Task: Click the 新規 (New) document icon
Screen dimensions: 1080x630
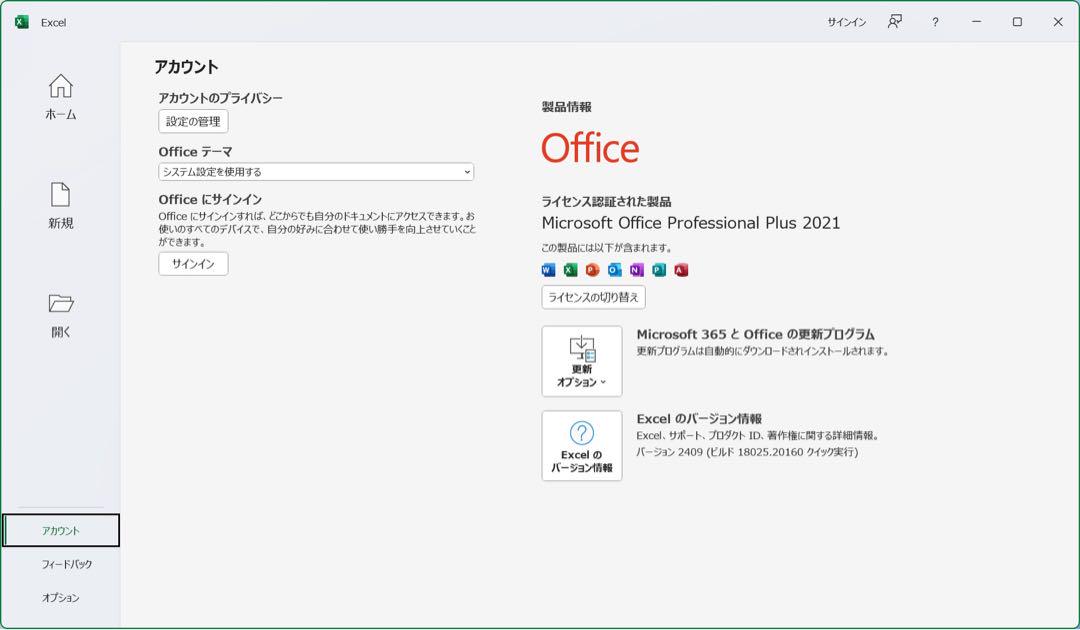Action: (x=61, y=195)
